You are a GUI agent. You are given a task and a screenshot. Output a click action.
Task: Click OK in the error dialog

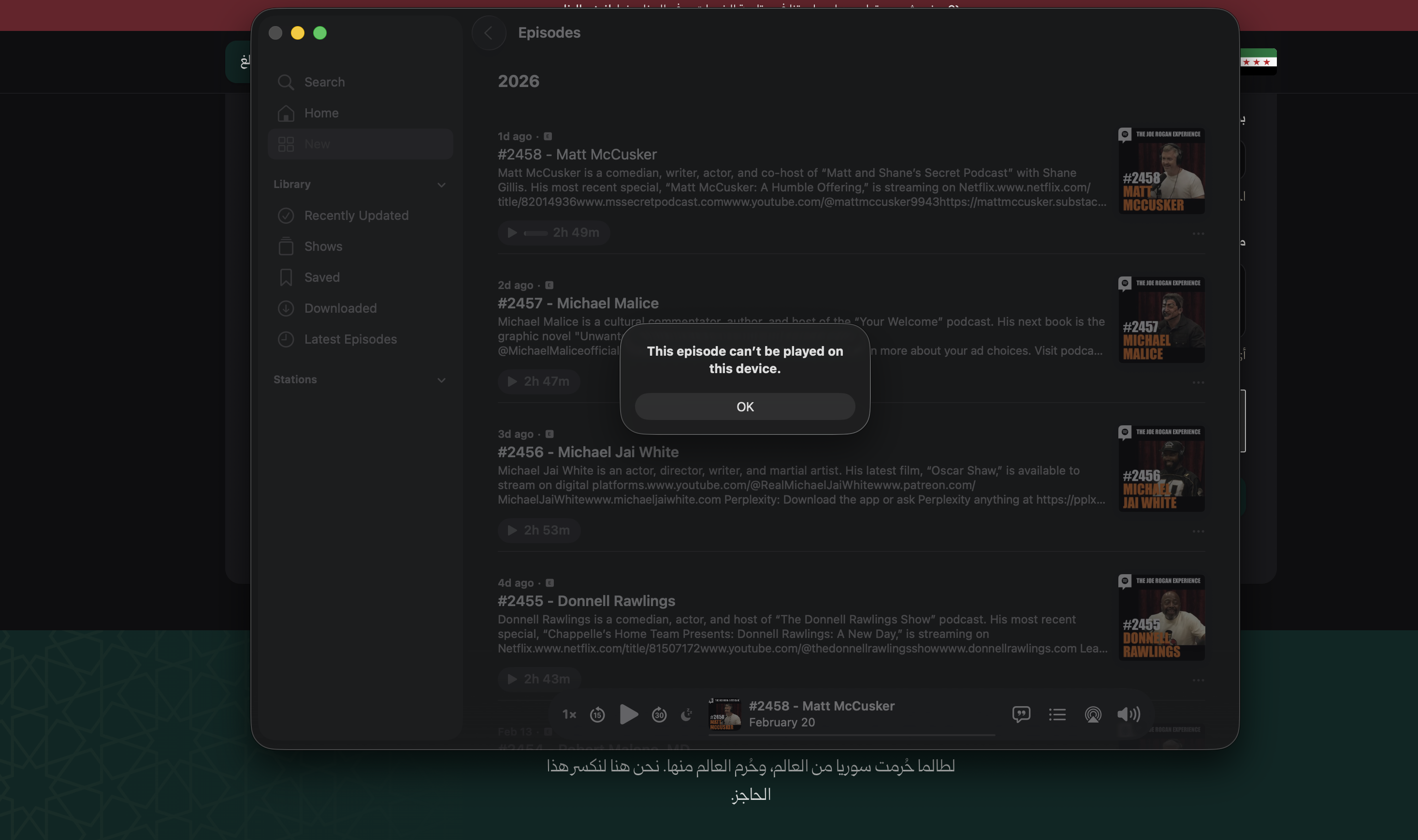click(x=745, y=406)
